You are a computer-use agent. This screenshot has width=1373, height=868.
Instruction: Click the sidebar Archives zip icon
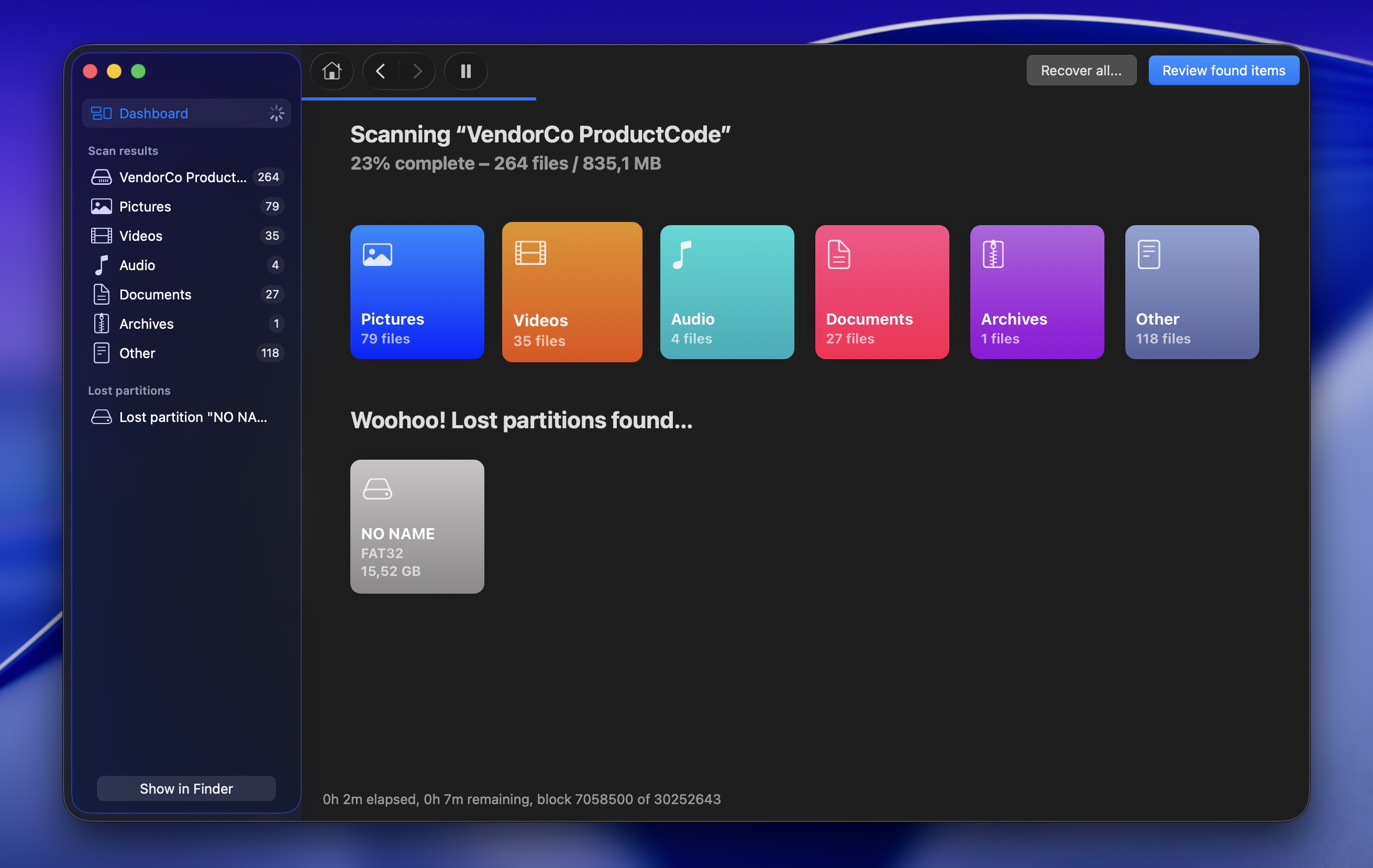point(102,324)
